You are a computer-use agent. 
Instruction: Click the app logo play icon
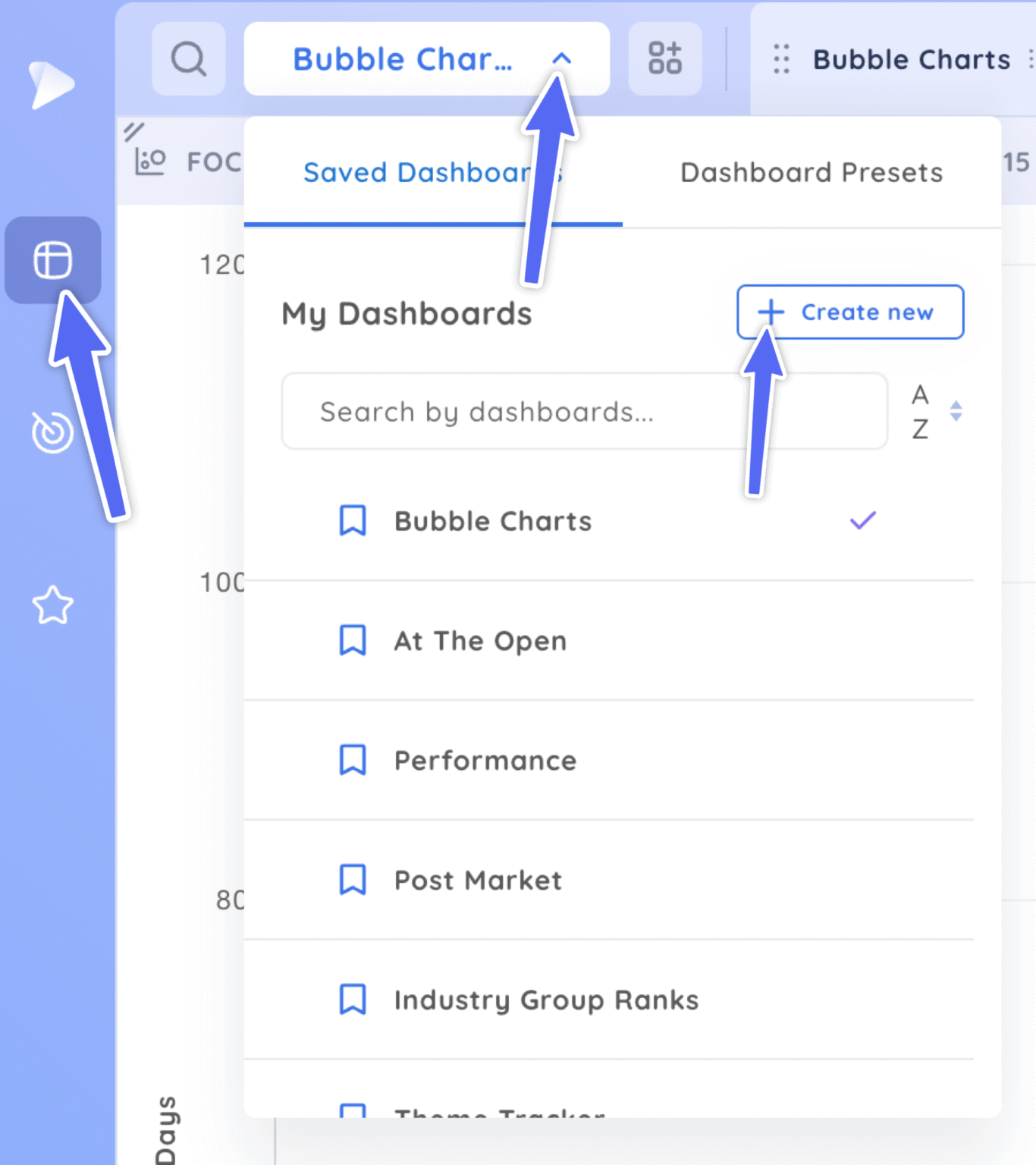(52, 83)
